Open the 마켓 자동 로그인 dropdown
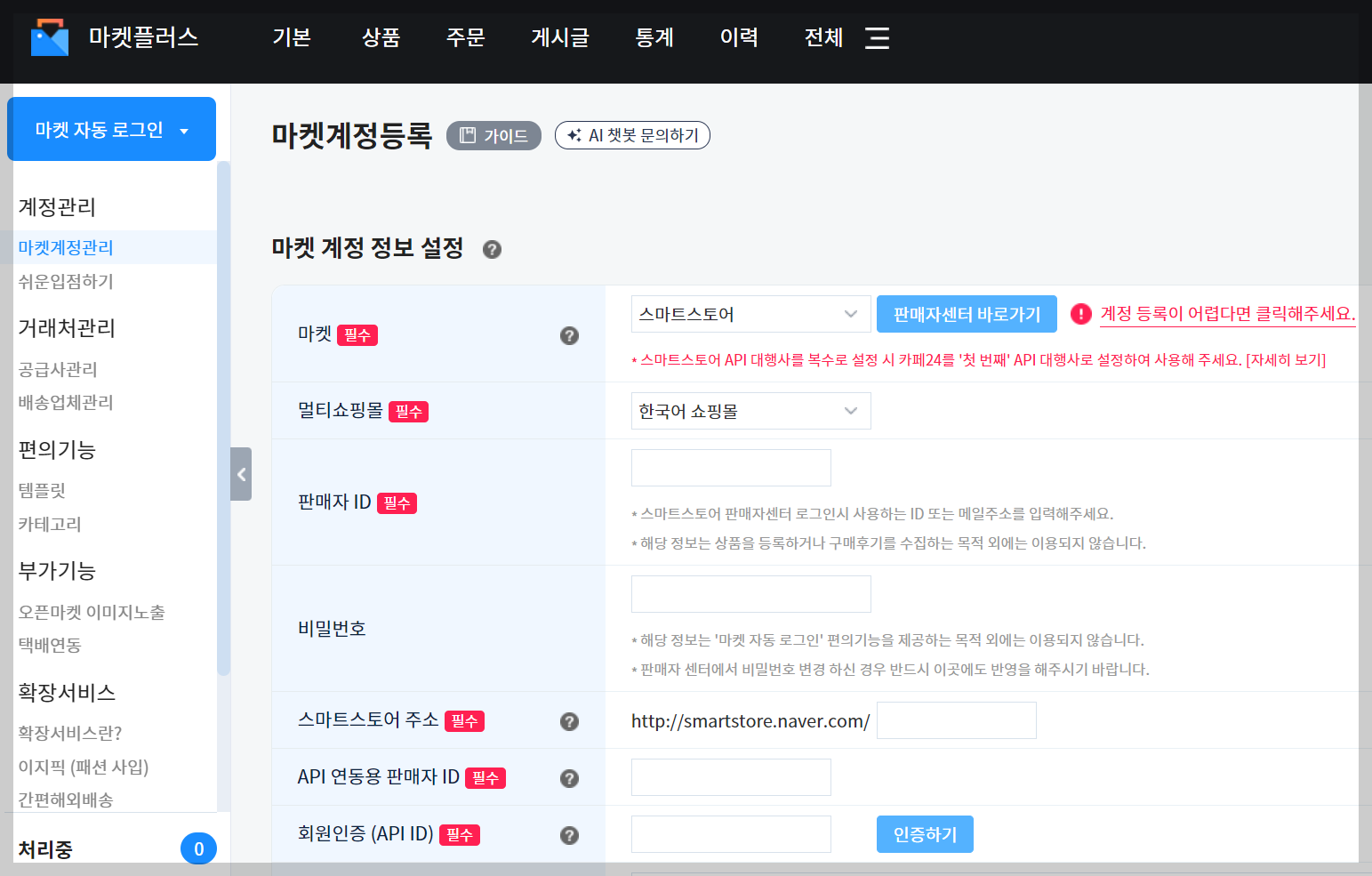 112,129
